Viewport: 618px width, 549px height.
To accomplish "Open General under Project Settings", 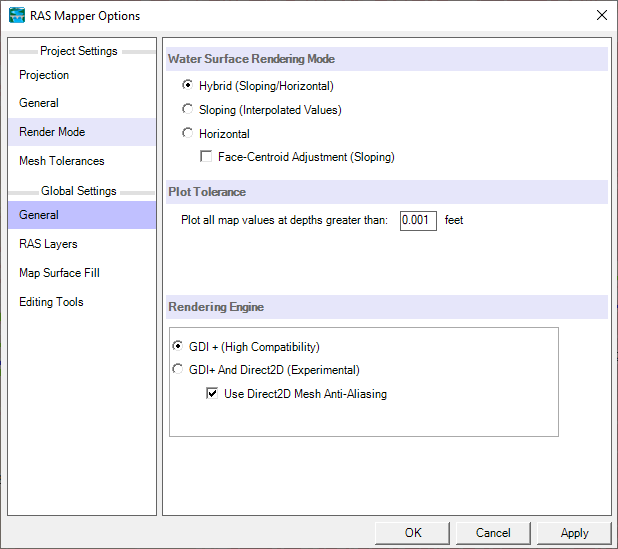I will point(82,103).
